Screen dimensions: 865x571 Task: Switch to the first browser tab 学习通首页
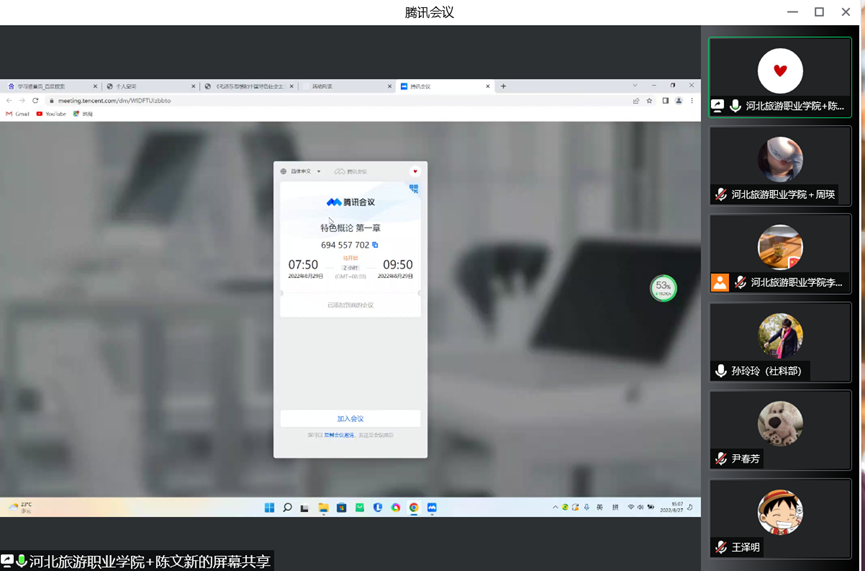coord(50,86)
